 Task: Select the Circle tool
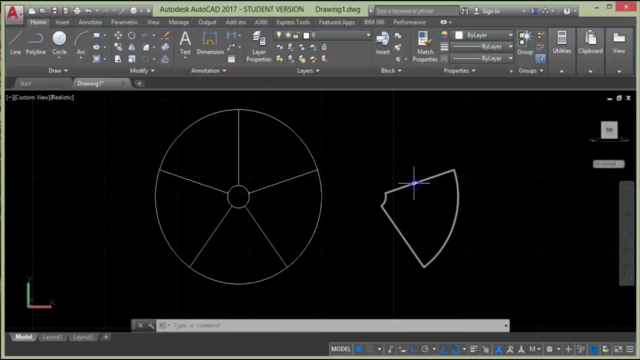[x=59, y=43]
